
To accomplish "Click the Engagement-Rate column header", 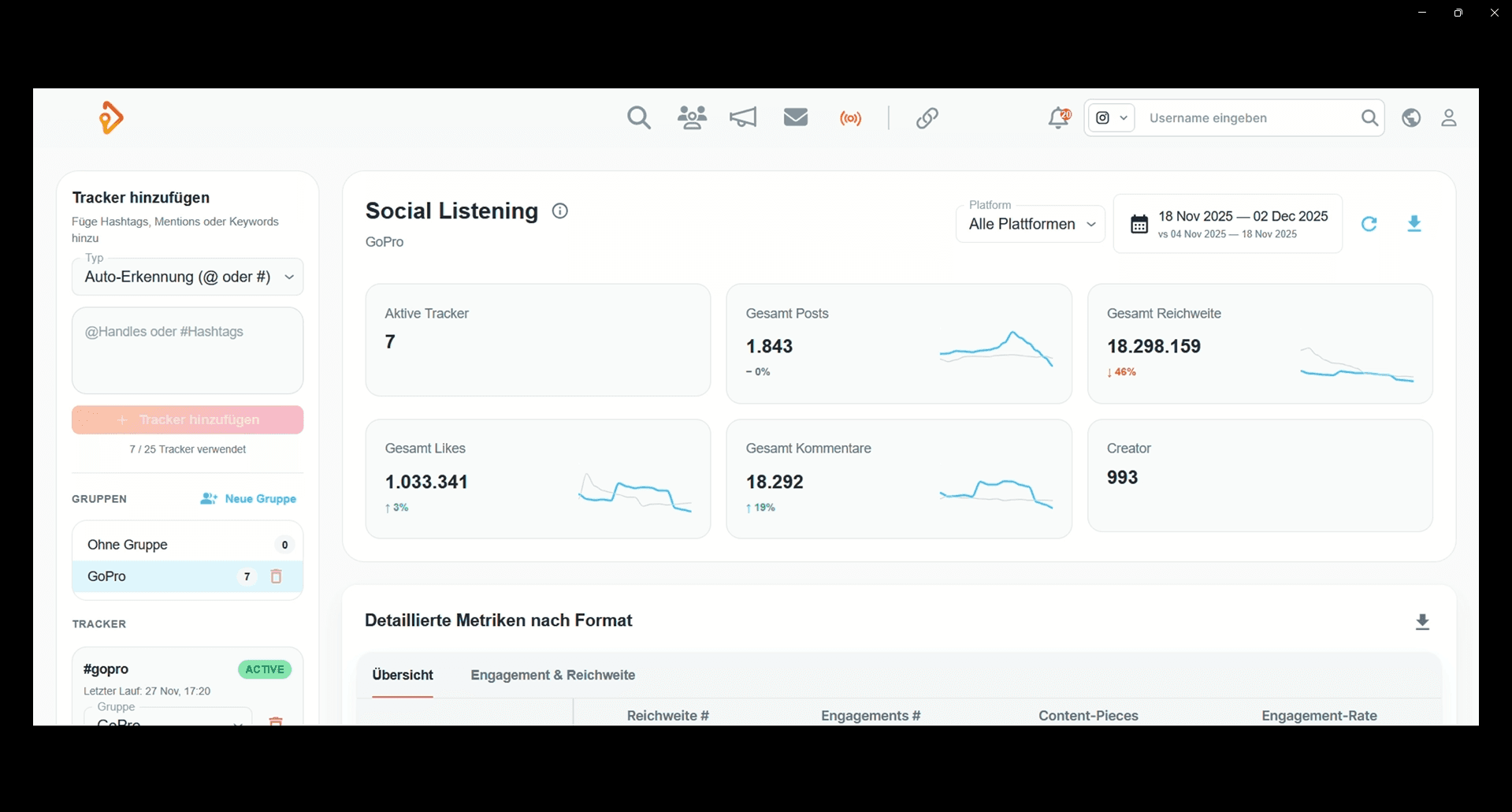I will click(1319, 716).
